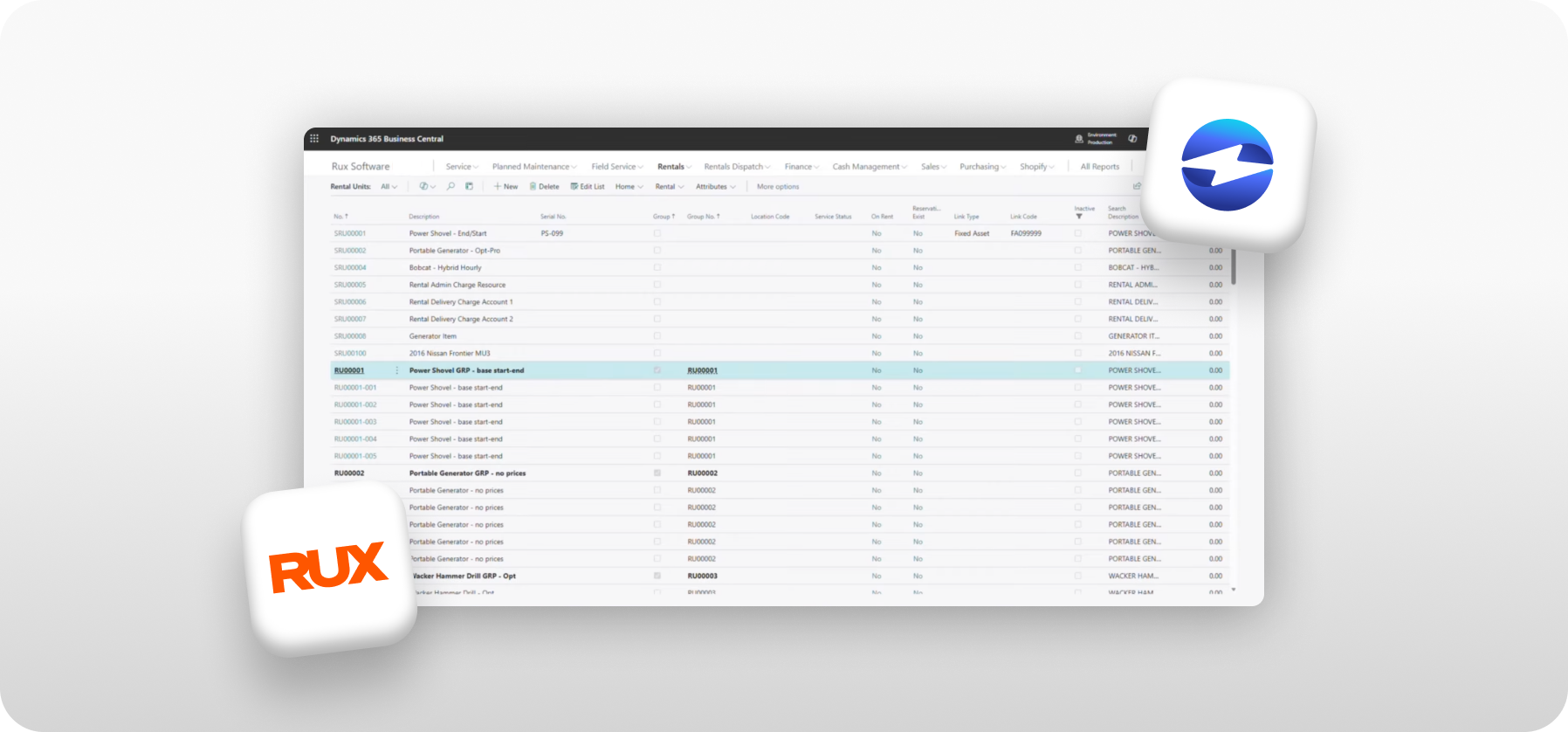Image resolution: width=1568 pixels, height=732 pixels.
Task: Click the On Rent column header
Action: coord(882,217)
